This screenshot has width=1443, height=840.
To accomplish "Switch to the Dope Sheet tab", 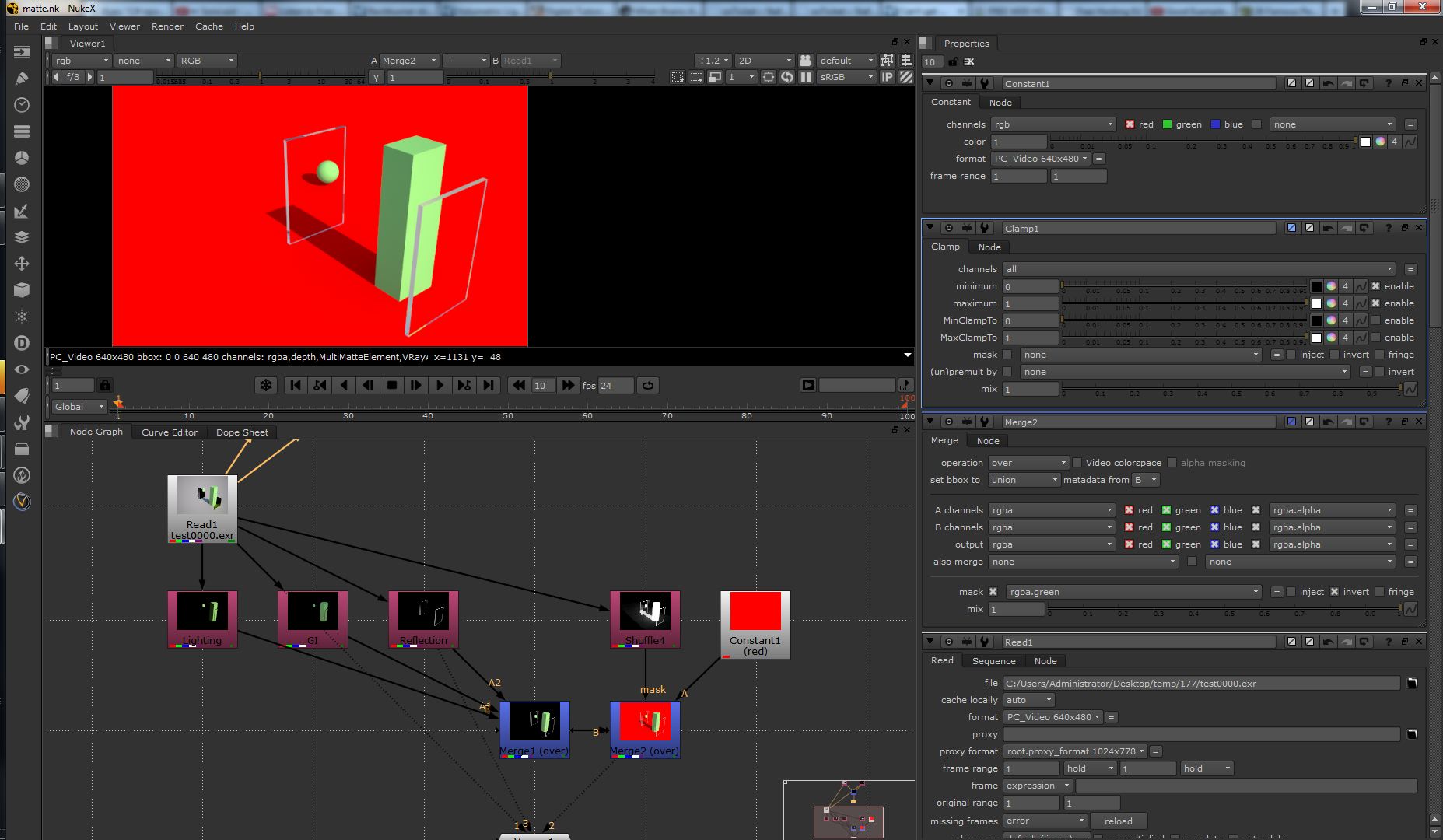I will pyautogui.click(x=242, y=432).
